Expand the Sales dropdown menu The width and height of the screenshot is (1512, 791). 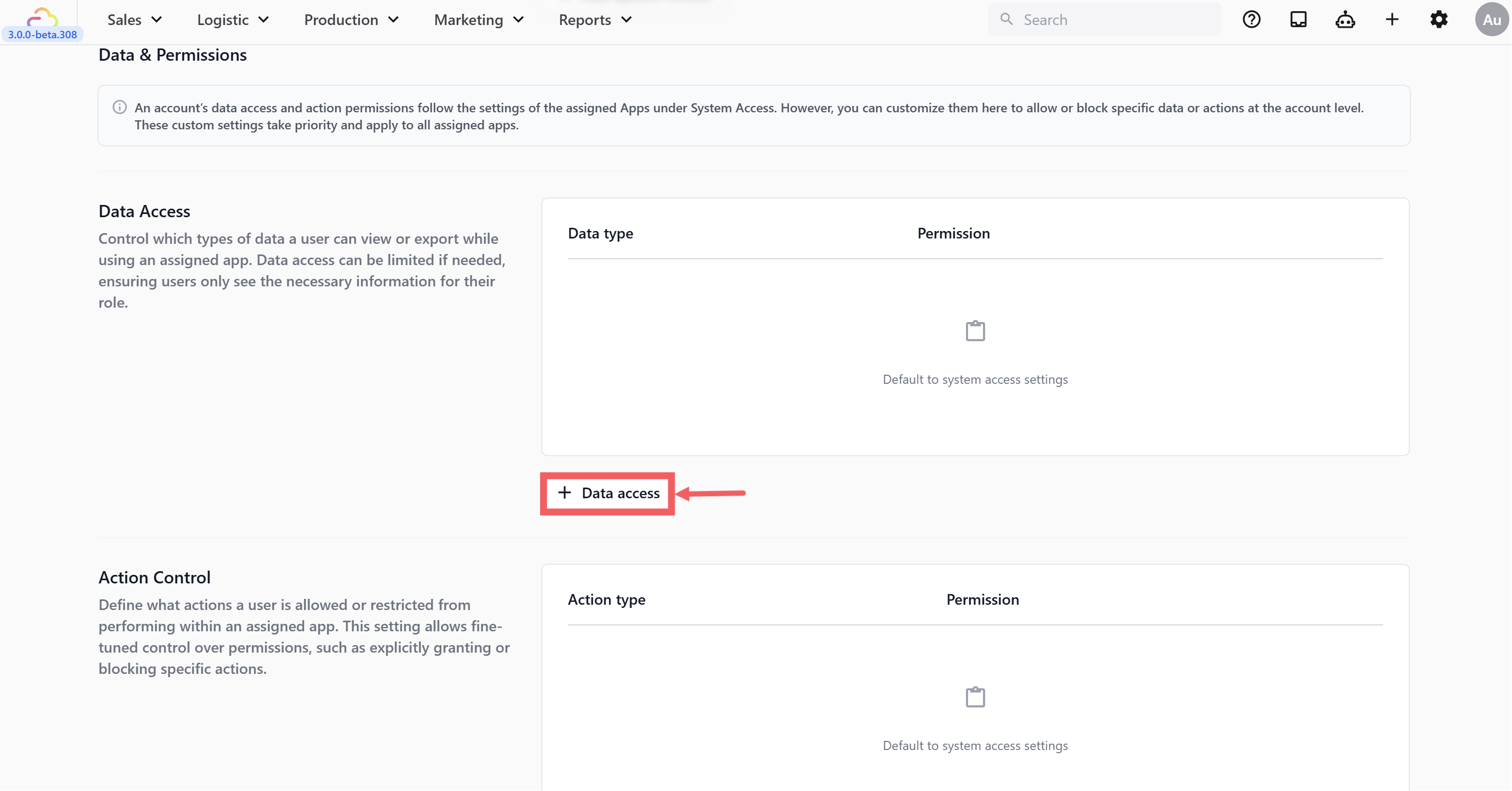pos(135,20)
